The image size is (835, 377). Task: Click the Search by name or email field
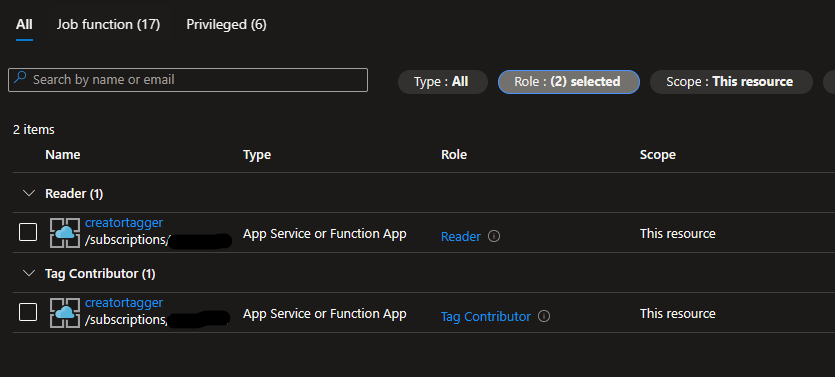(188, 80)
